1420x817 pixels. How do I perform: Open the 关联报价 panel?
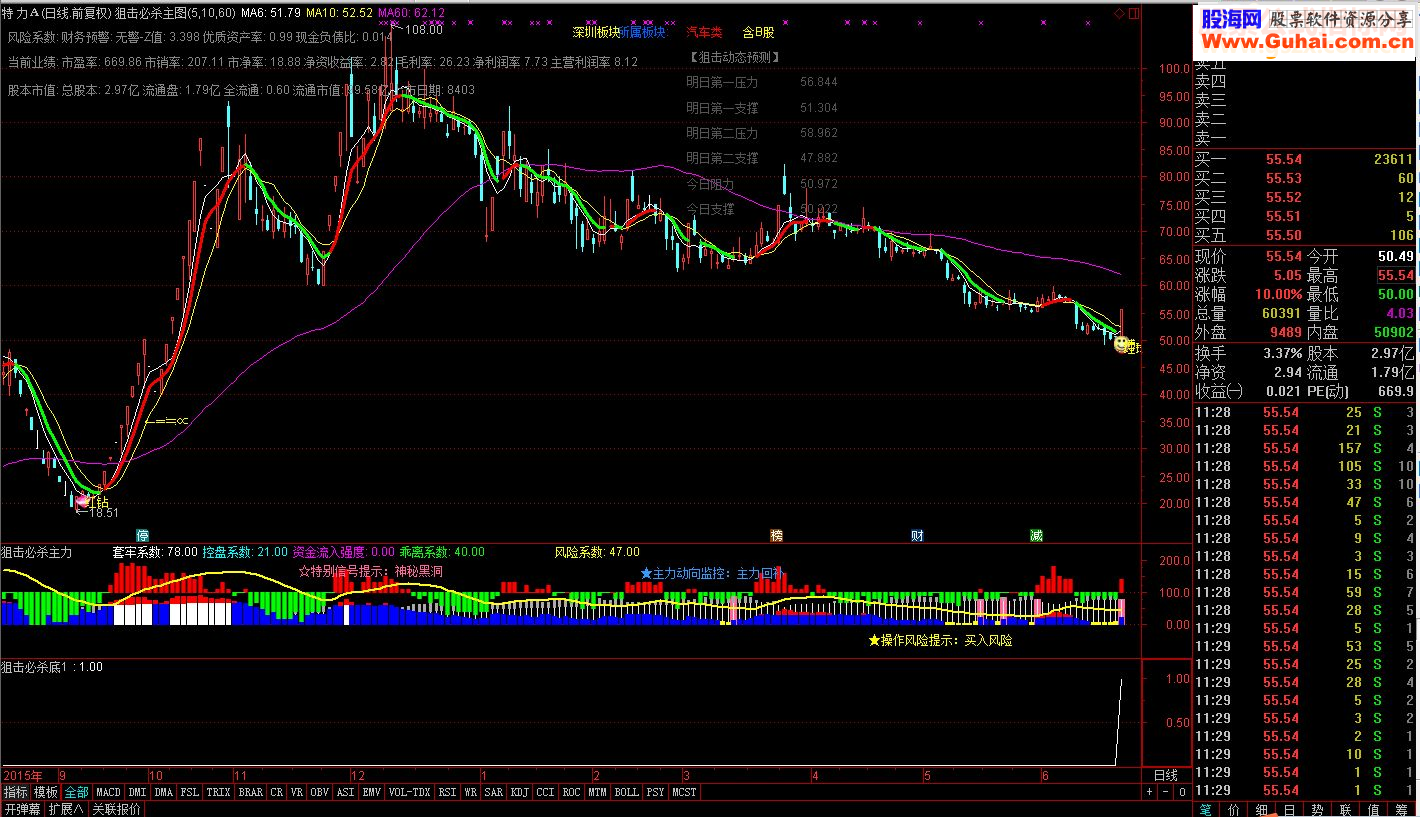116,809
